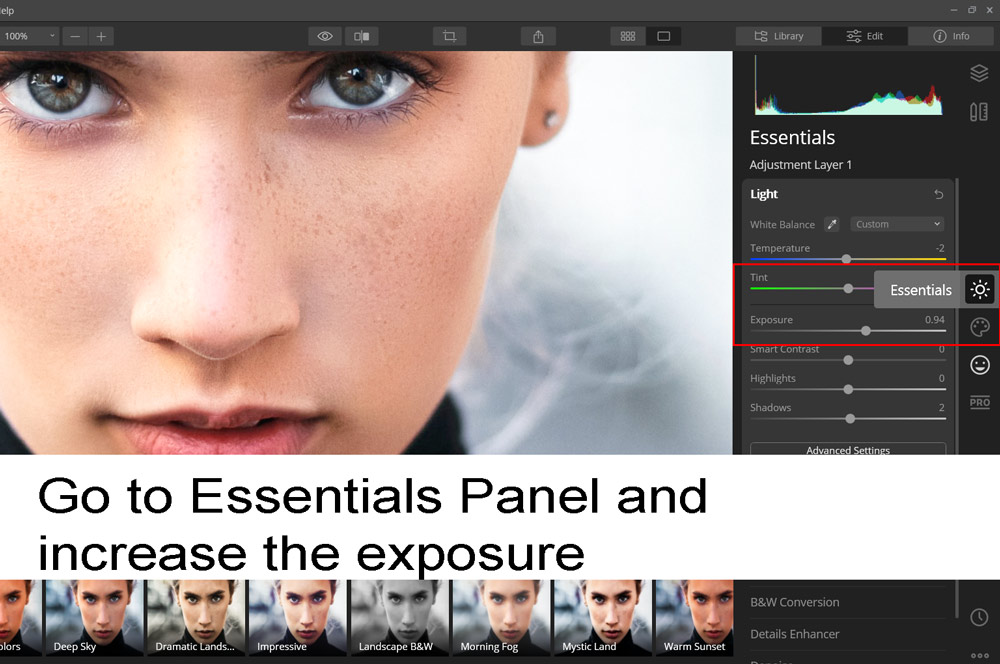The image size is (1000, 664).
Task: Click the Highlights value 0
Action: tap(941, 378)
